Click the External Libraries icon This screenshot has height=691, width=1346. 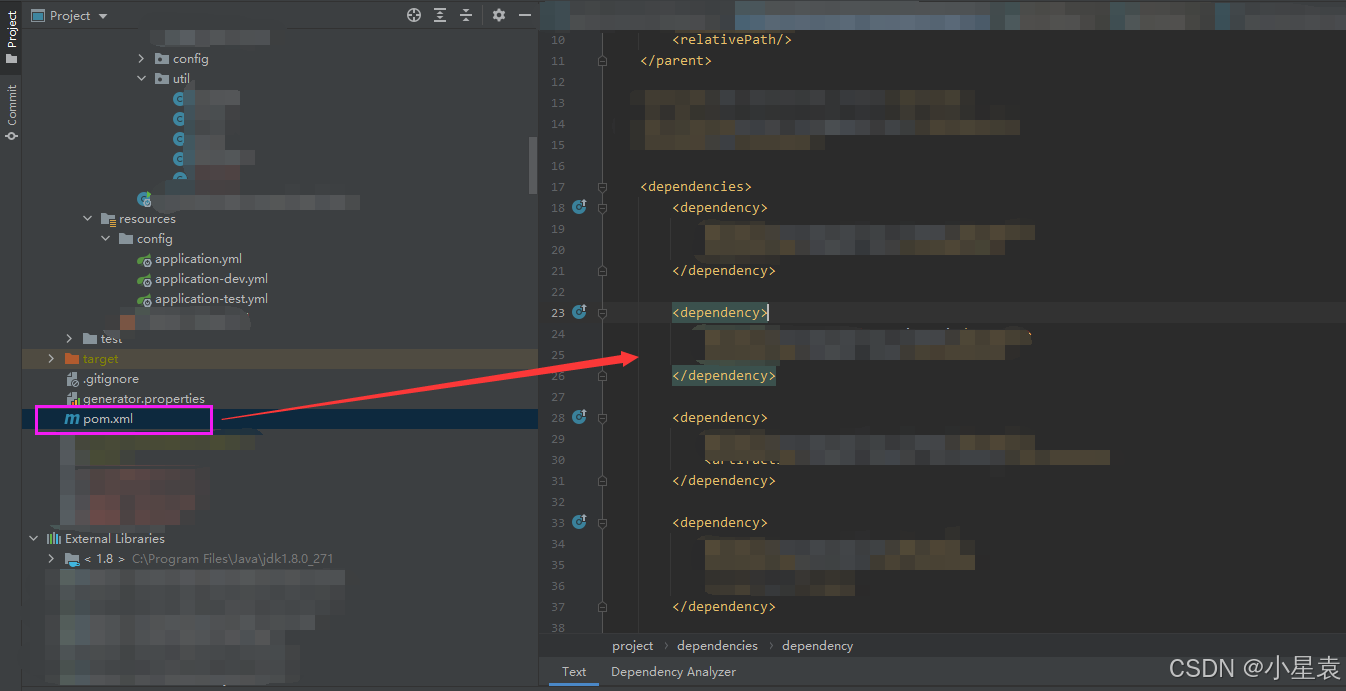point(54,539)
